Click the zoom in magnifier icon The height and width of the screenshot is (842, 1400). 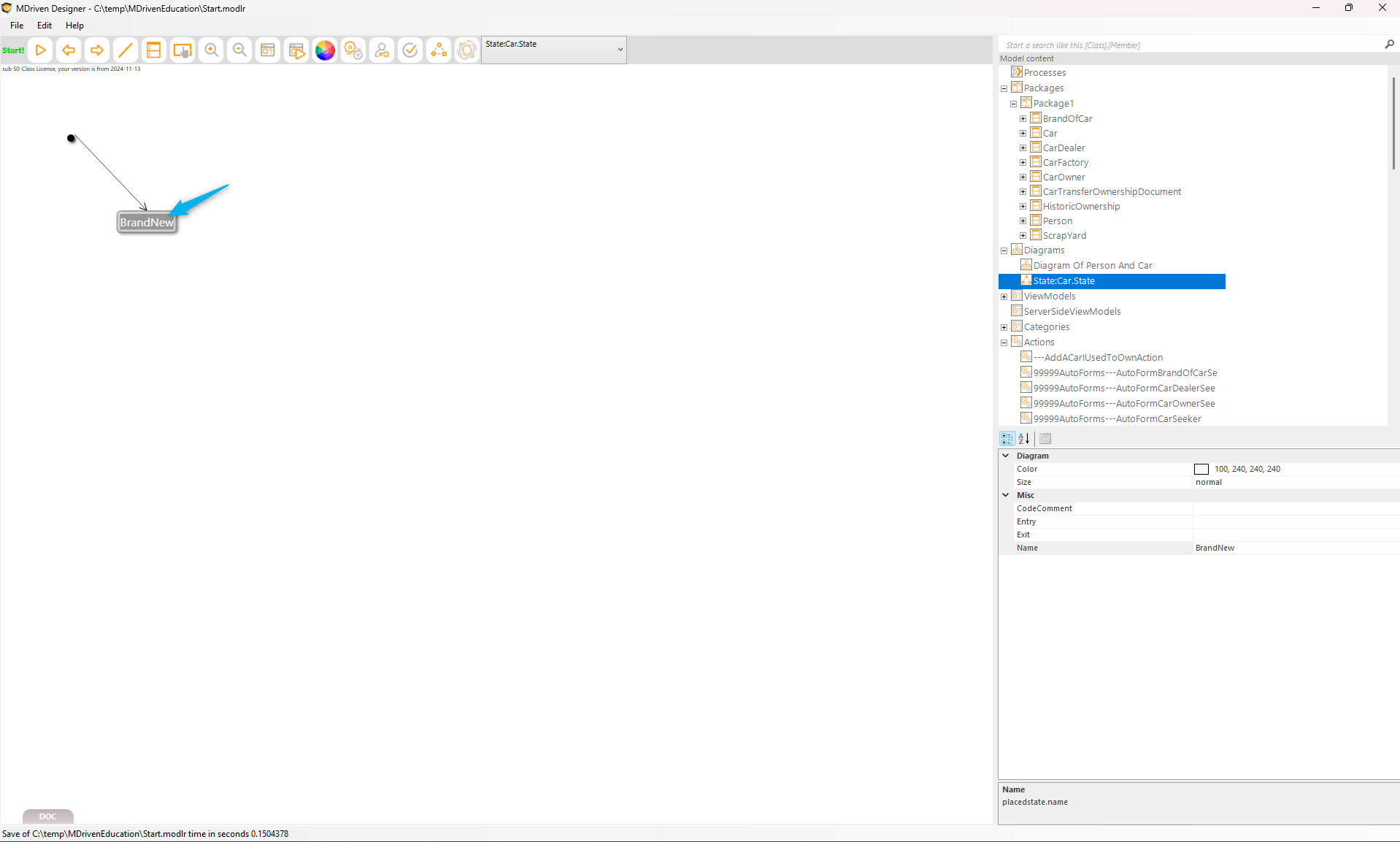click(x=211, y=50)
